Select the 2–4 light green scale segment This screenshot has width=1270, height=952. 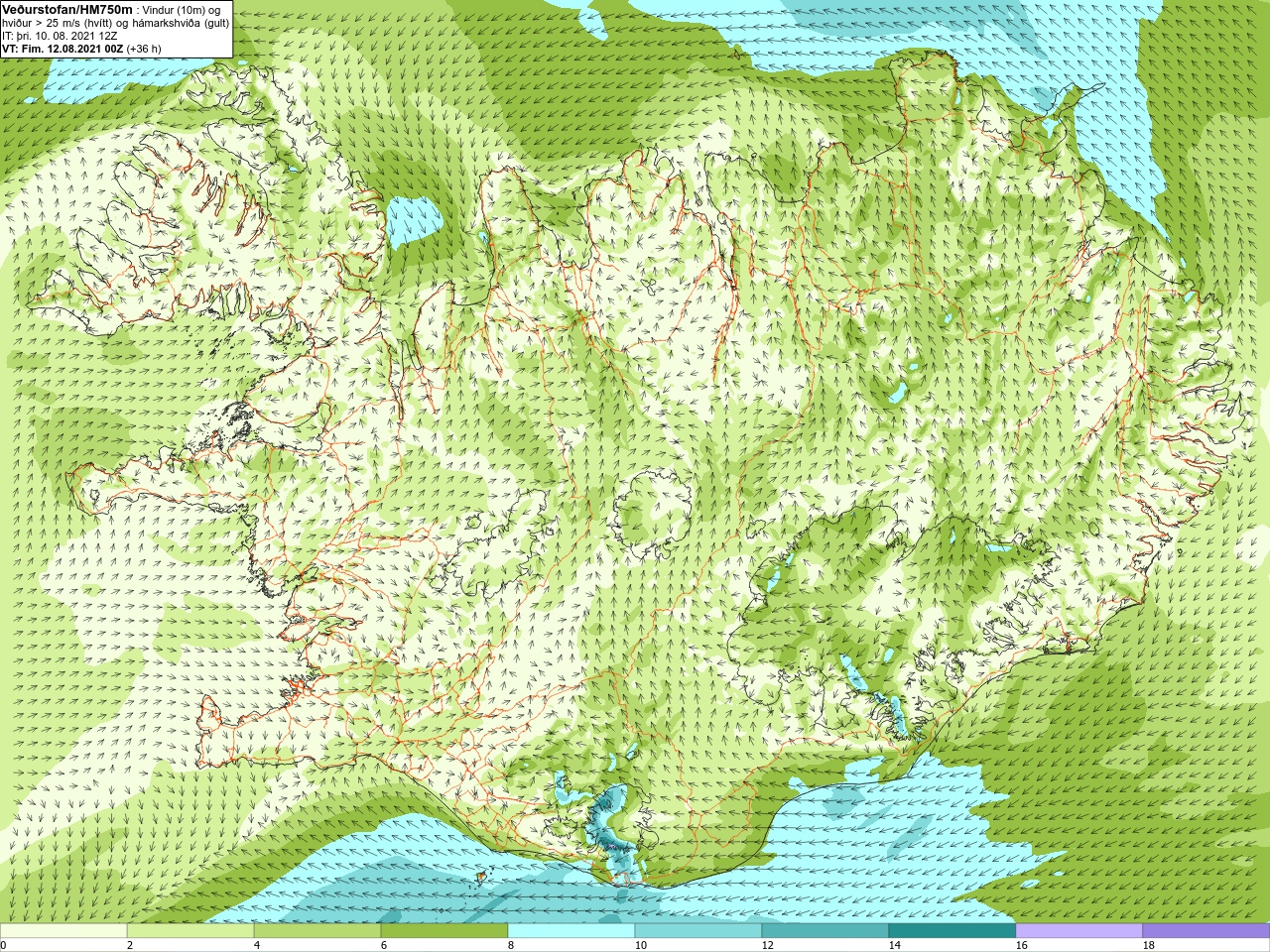pyautogui.click(x=190, y=931)
